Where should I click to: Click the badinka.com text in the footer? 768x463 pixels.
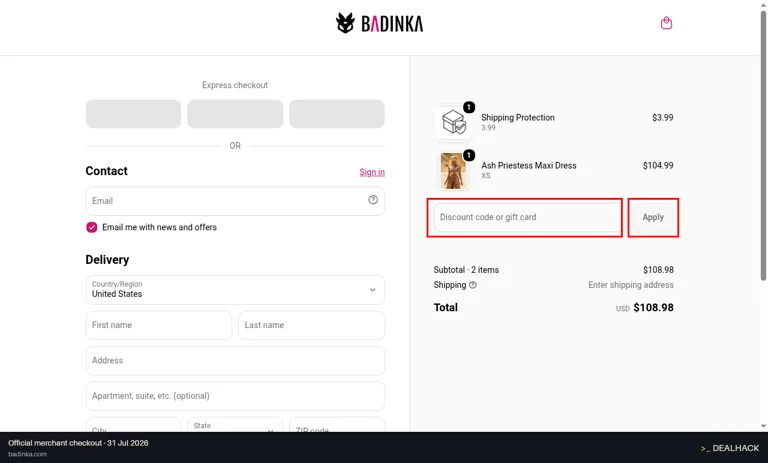(27, 454)
